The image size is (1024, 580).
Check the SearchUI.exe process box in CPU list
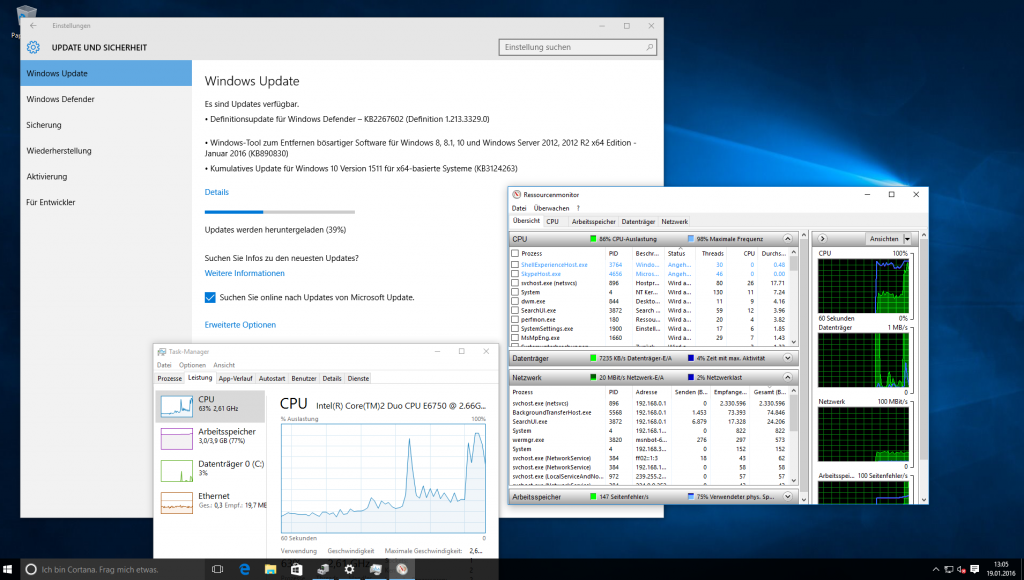click(515, 311)
